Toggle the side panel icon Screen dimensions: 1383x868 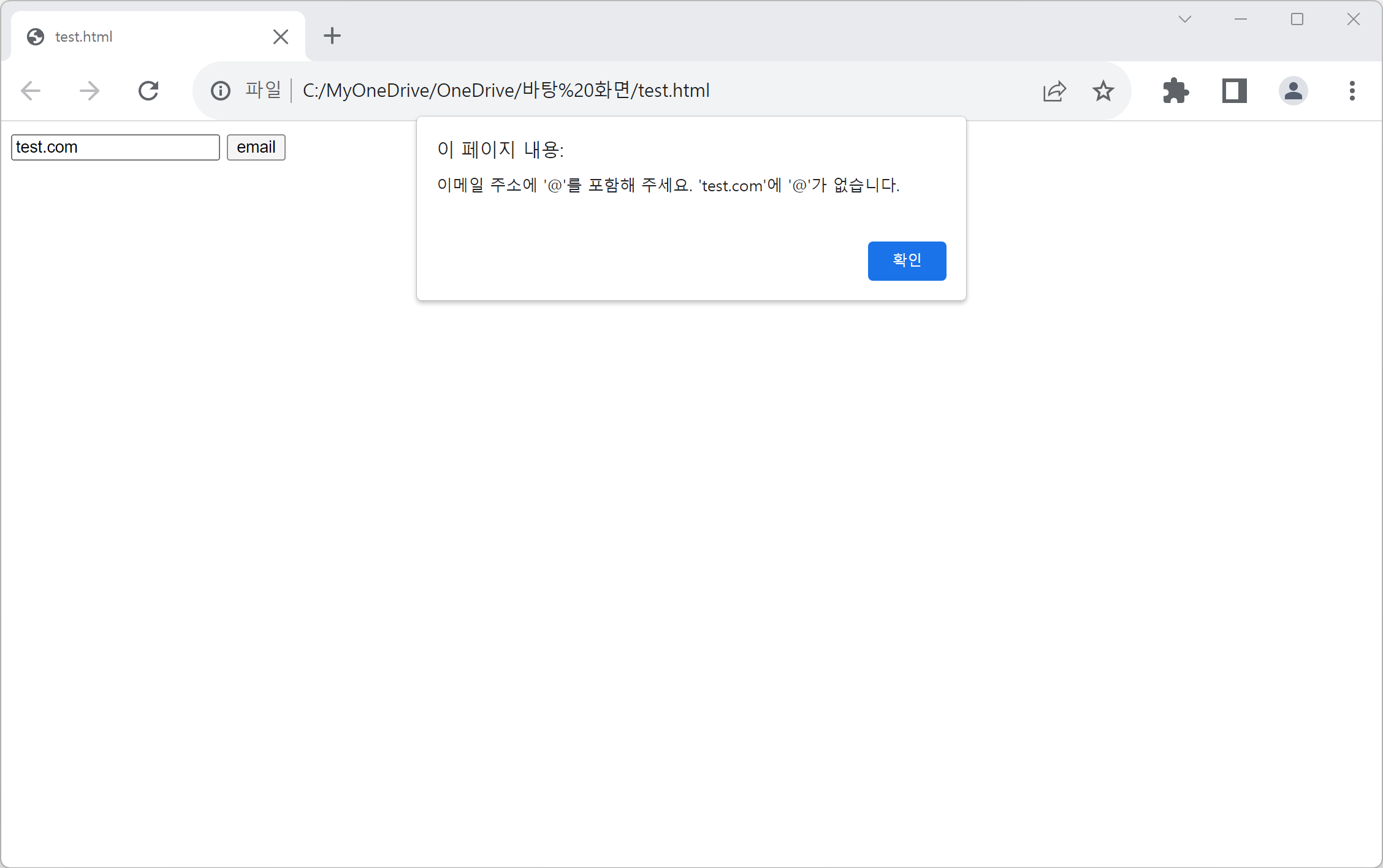pos(1235,91)
